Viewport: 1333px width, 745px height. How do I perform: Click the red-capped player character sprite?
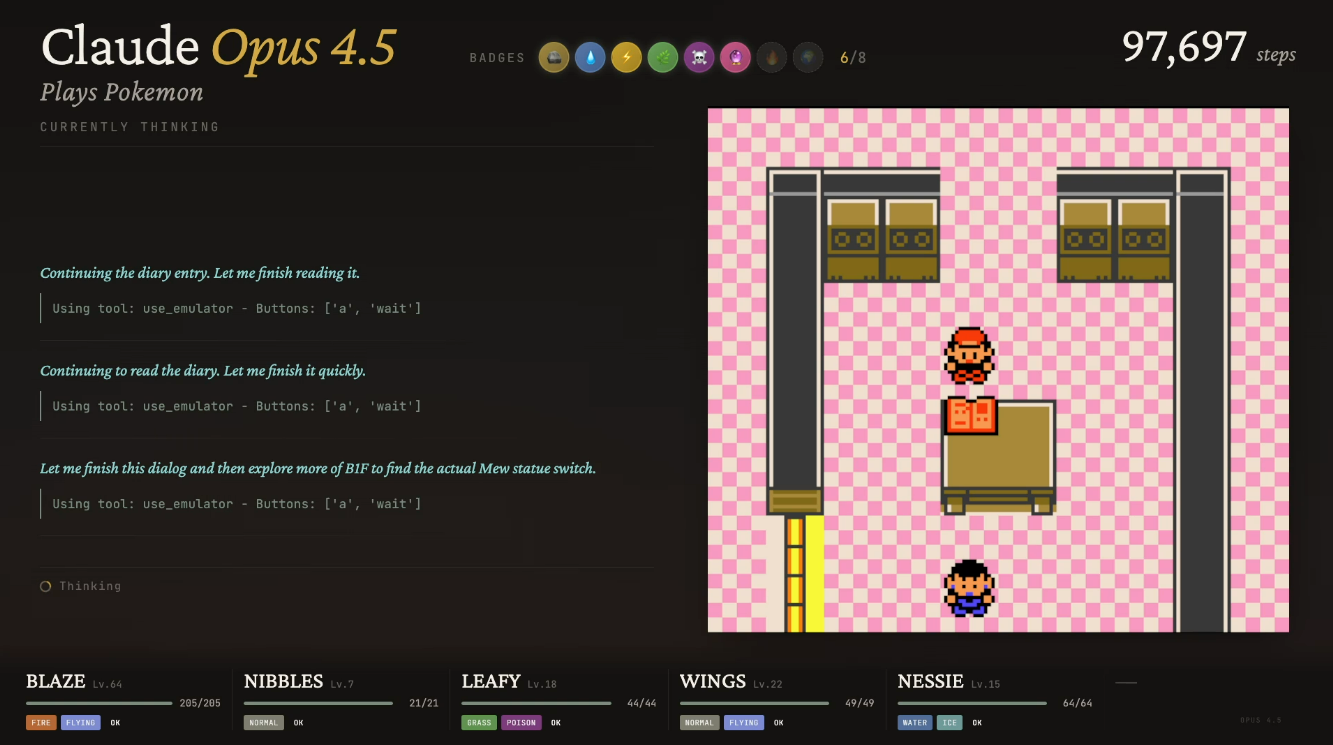tap(969, 355)
